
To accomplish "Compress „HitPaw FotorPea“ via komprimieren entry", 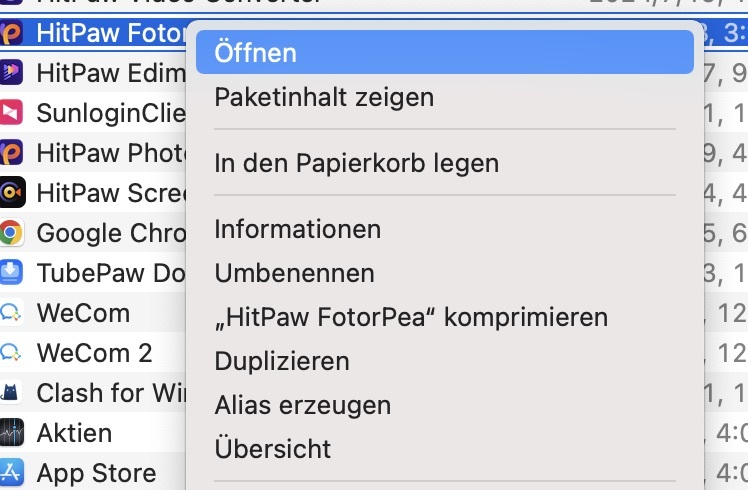I will (x=411, y=317).
